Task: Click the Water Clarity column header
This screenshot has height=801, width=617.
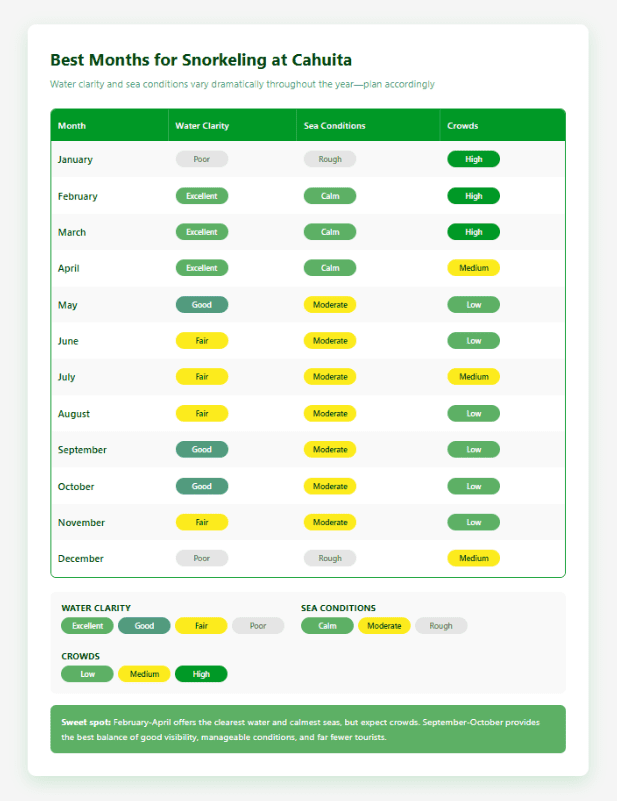Action: pos(202,126)
